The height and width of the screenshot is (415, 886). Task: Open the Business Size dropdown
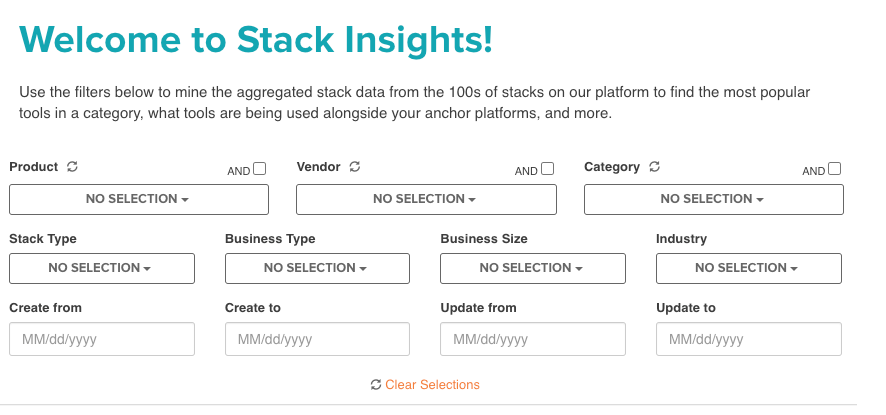[x=533, y=269]
